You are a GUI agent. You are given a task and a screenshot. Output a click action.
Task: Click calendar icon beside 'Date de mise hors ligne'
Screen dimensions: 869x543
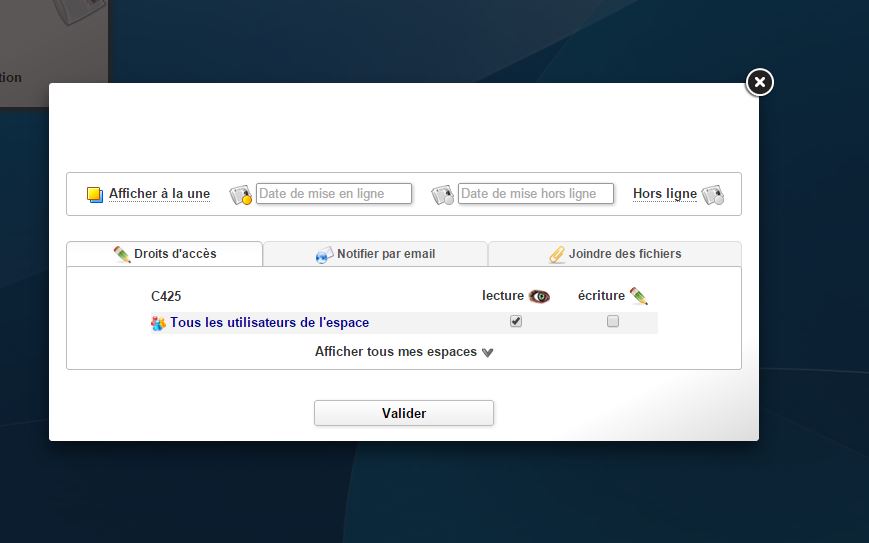coord(442,194)
